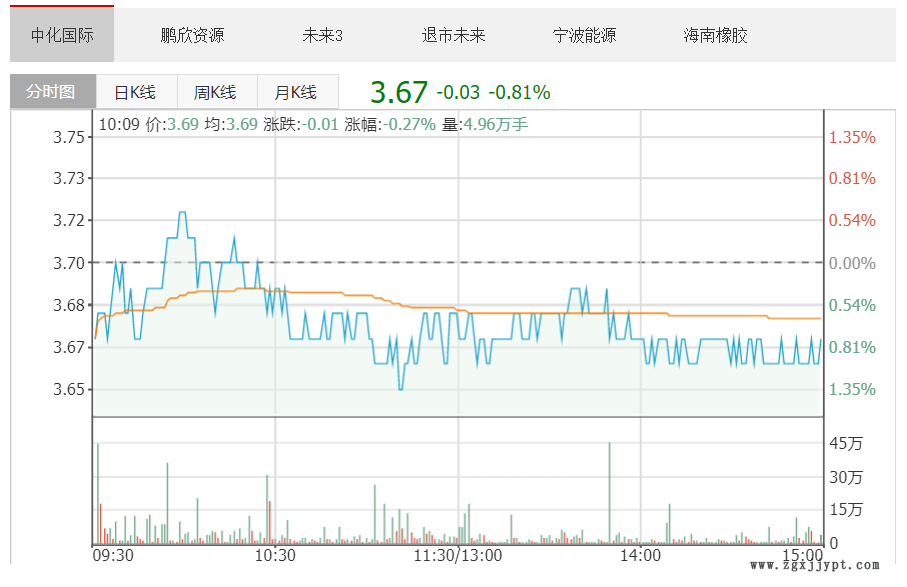Click the 09:30 time axis label
The image size is (907, 587).
pyautogui.click(x=113, y=556)
